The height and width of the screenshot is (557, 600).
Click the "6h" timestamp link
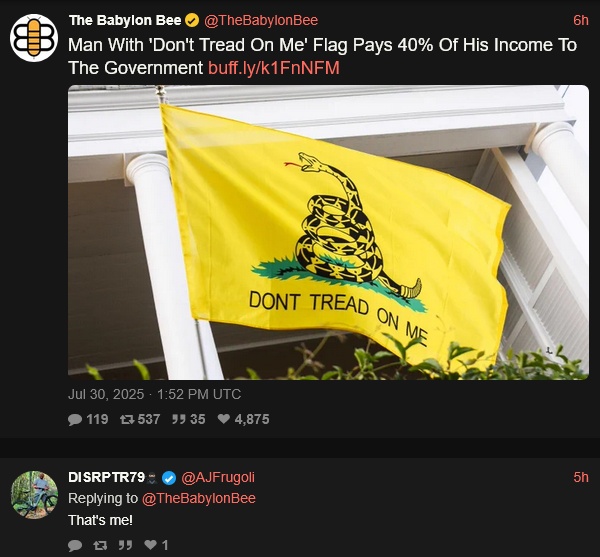(x=581, y=20)
